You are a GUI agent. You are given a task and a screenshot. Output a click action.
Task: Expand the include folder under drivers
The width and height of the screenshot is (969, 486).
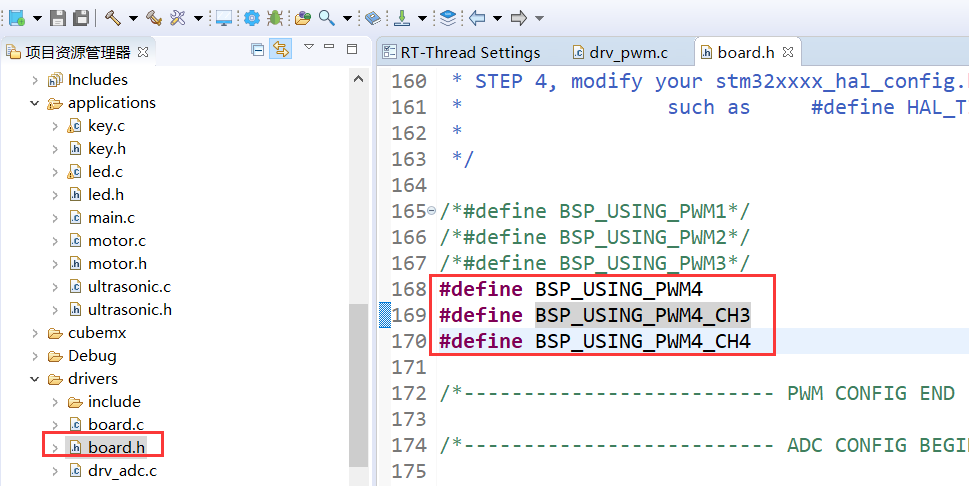(x=56, y=402)
